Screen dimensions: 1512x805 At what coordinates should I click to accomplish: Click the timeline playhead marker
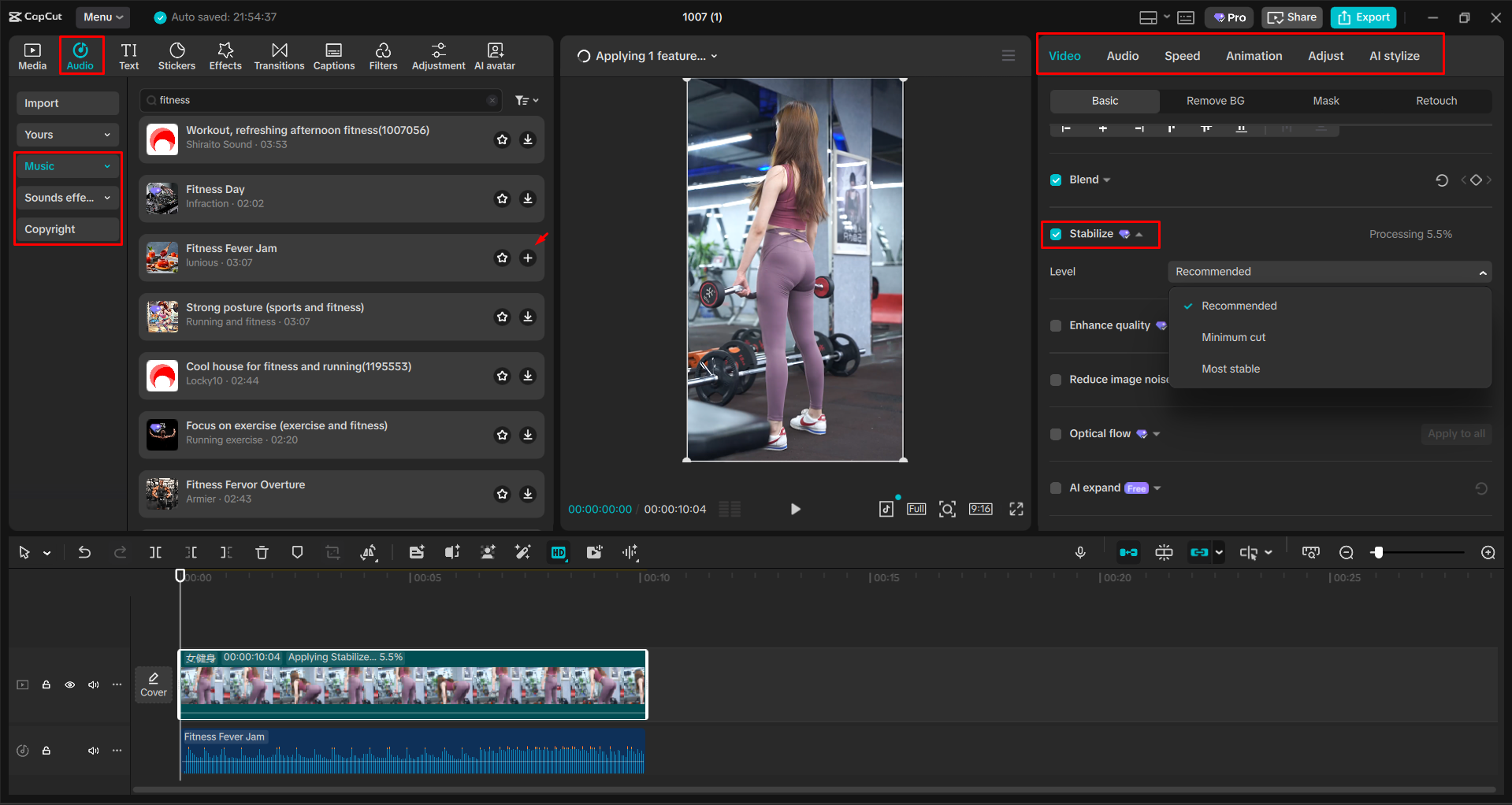(x=180, y=576)
